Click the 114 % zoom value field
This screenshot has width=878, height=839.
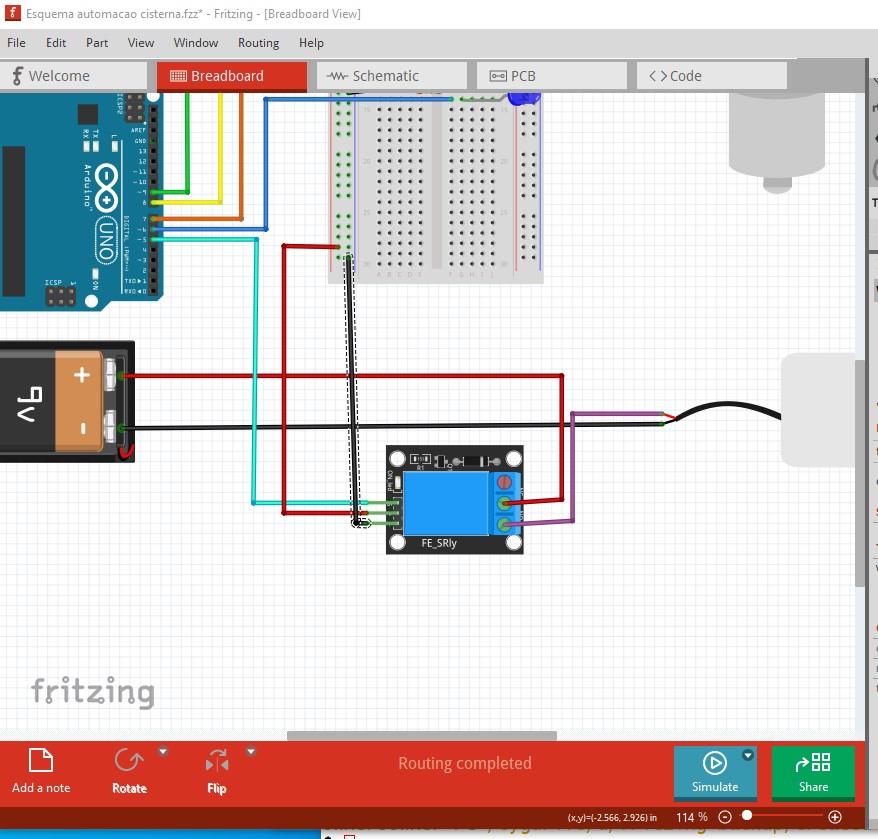[x=692, y=817]
